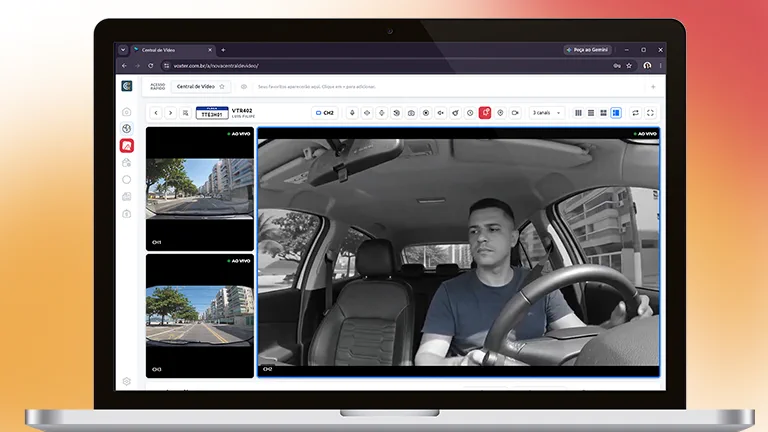Click the speaker volume icon in toolbar

pos(441,113)
